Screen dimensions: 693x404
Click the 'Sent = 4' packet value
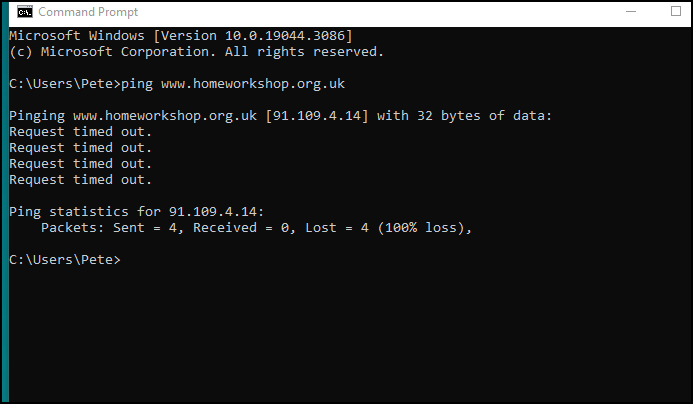click(147, 228)
